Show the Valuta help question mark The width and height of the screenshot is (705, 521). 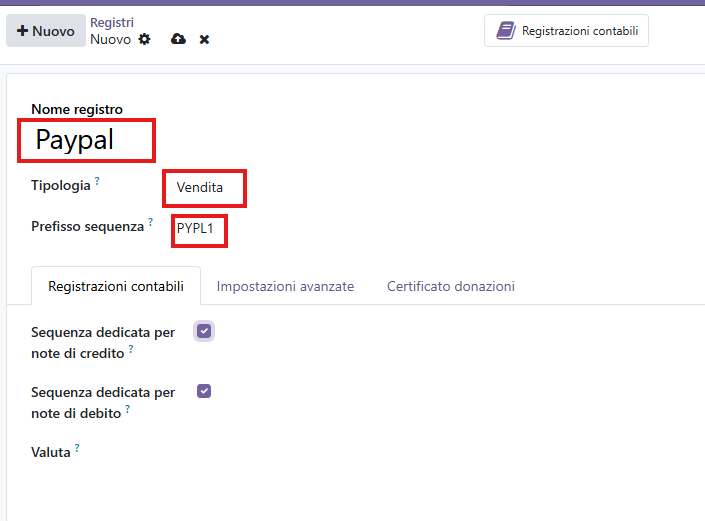[77, 448]
